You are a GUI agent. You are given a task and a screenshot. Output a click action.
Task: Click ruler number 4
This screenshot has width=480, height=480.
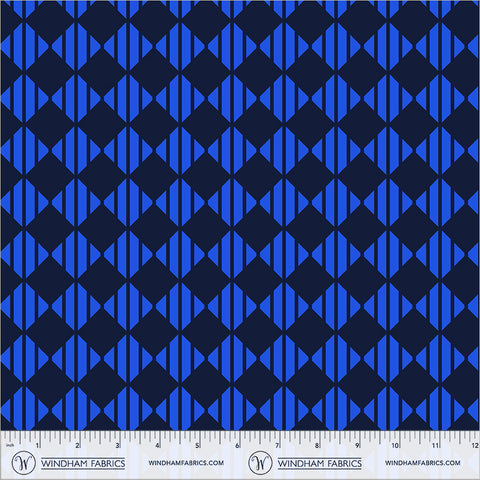pyautogui.click(x=157, y=446)
